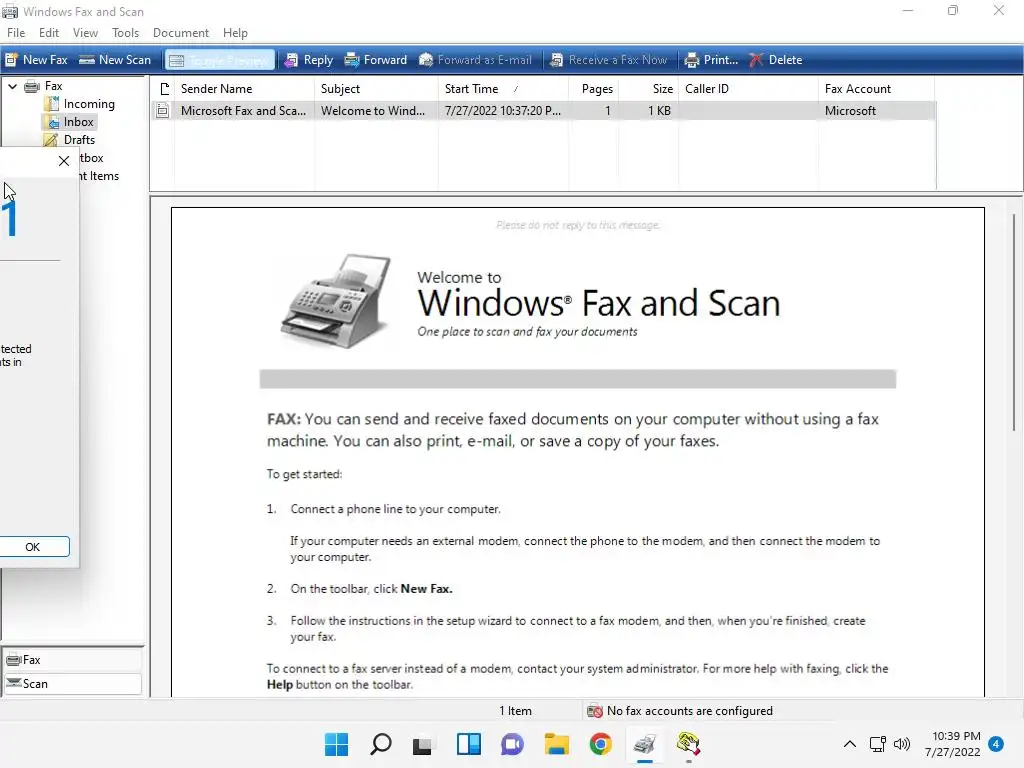Click the preview pane vertical scrollbar
1024x768 pixels.
(x=1014, y=323)
